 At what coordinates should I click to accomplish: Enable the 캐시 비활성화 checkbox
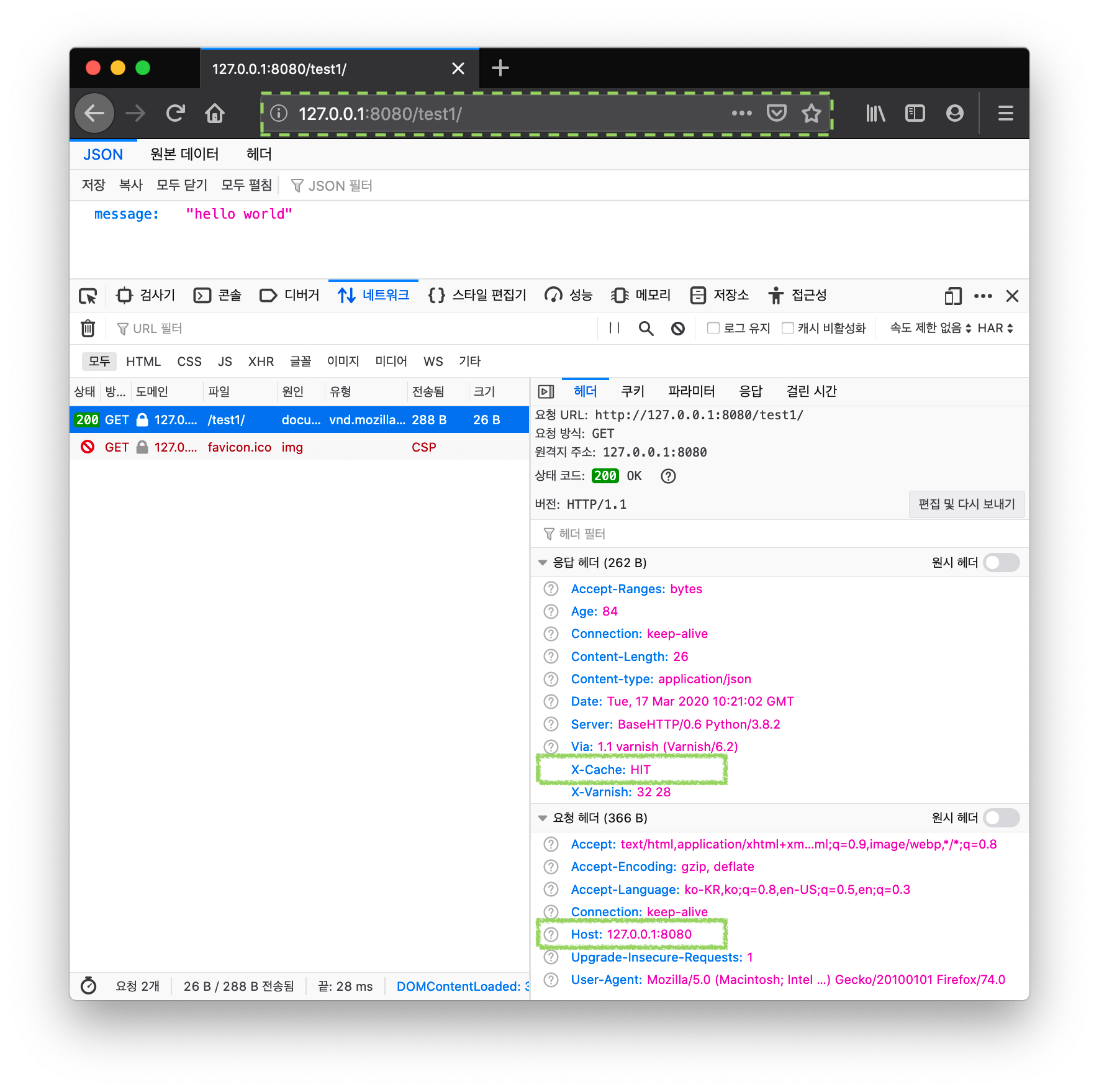click(x=787, y=328)
